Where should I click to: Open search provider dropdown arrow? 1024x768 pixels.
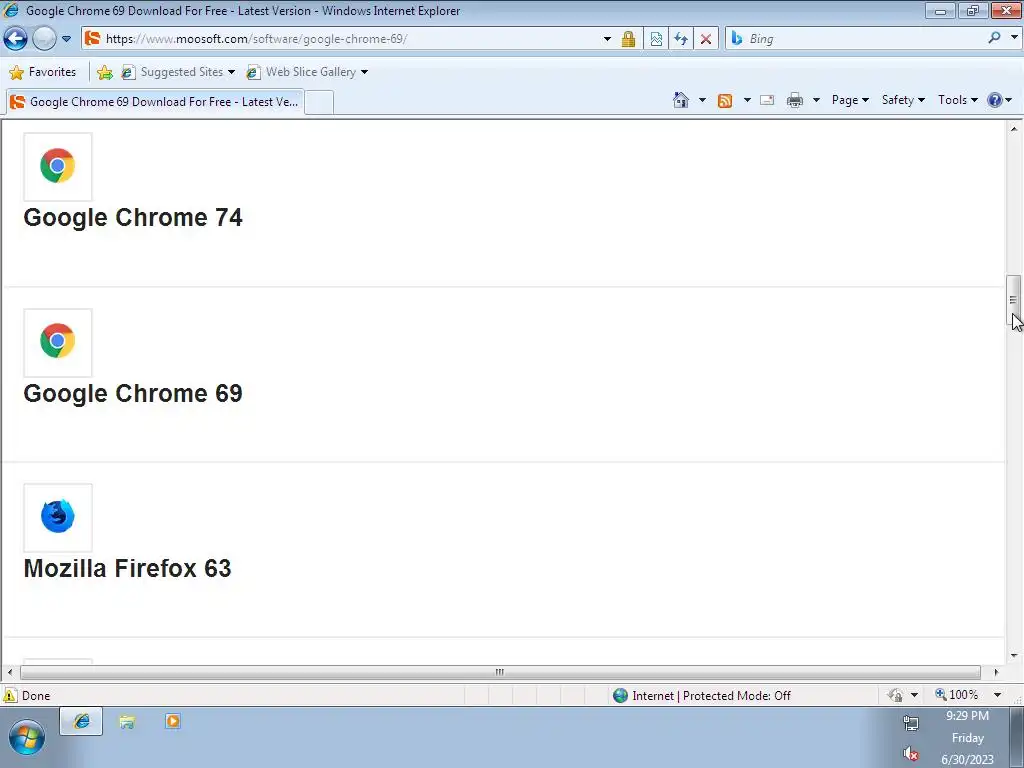[1014, 38]
